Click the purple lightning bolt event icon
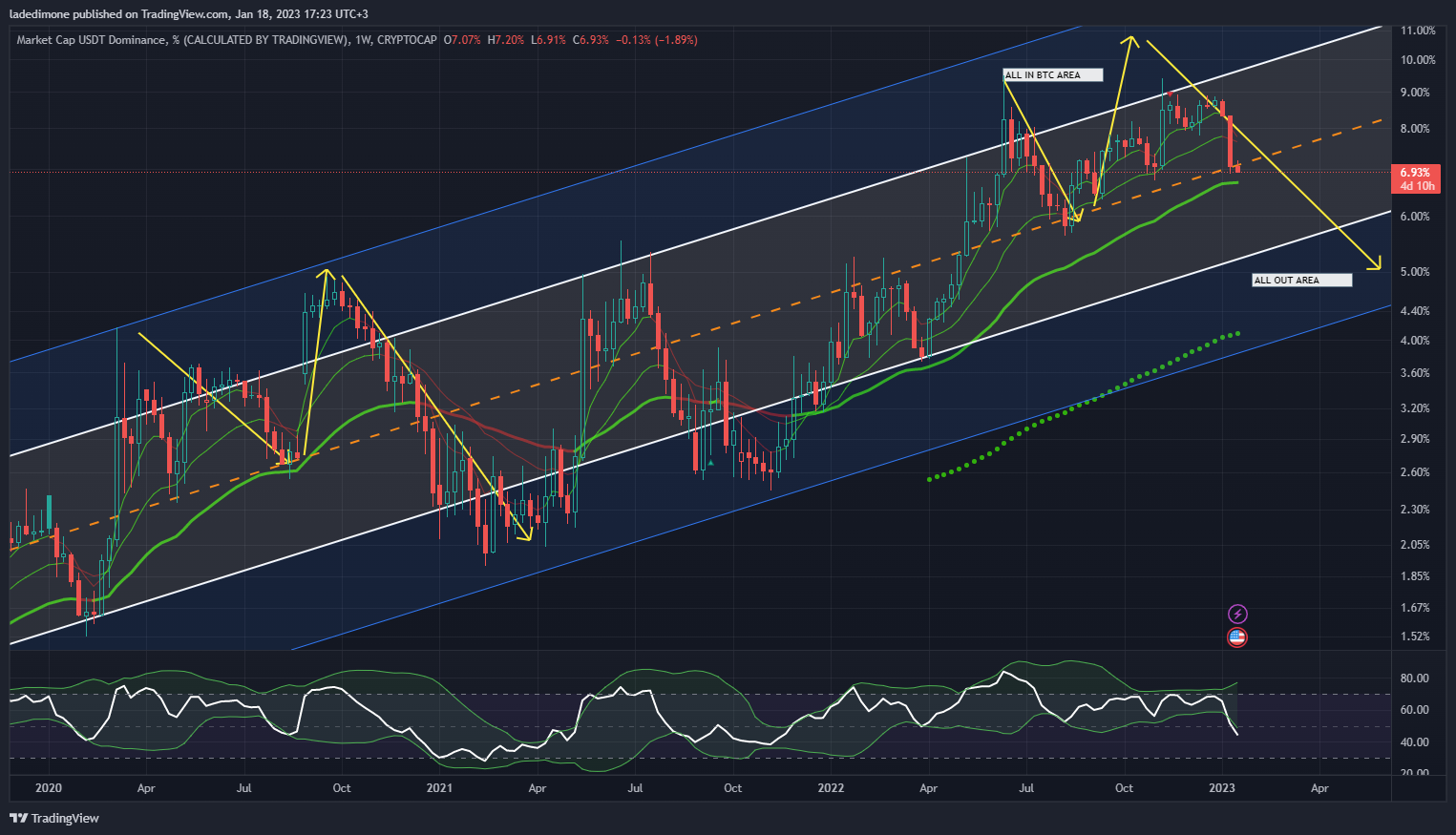The width and height of the screenshot is (1456, 835). tap(1237, 614)
